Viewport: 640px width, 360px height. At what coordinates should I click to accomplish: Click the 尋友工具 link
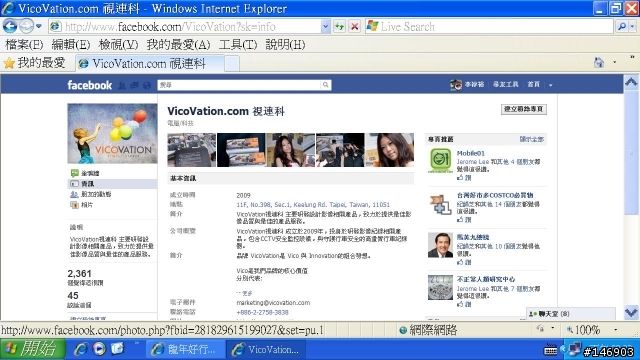click(505, 84)
